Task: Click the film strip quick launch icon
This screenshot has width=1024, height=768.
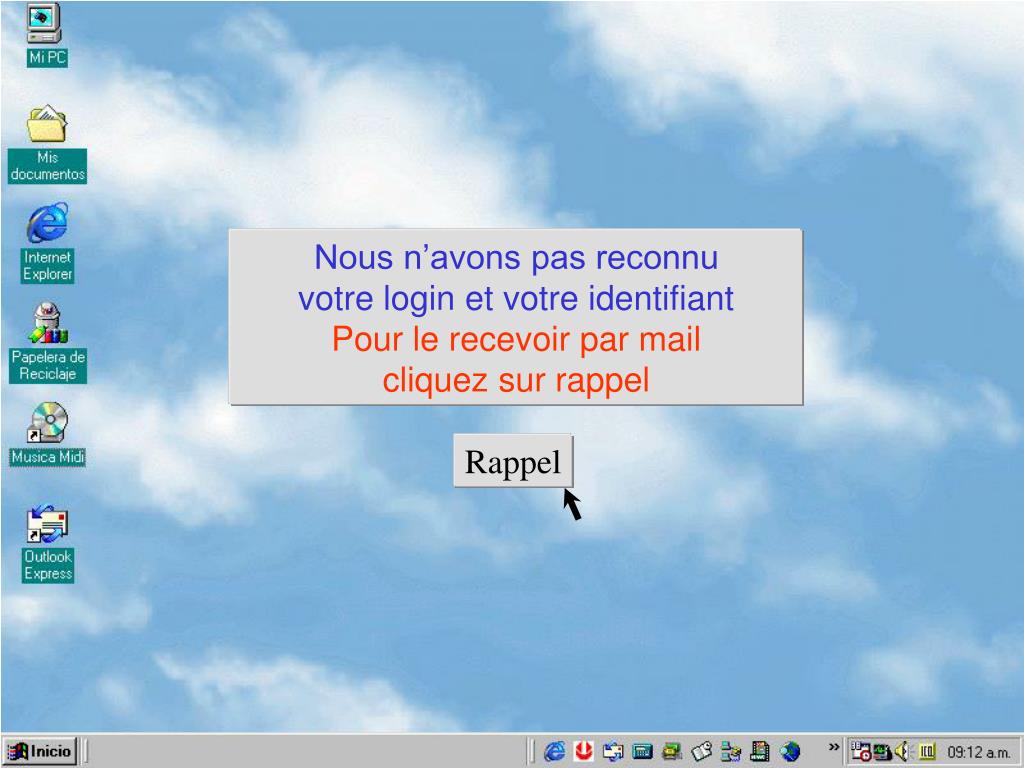Action: 760,752
